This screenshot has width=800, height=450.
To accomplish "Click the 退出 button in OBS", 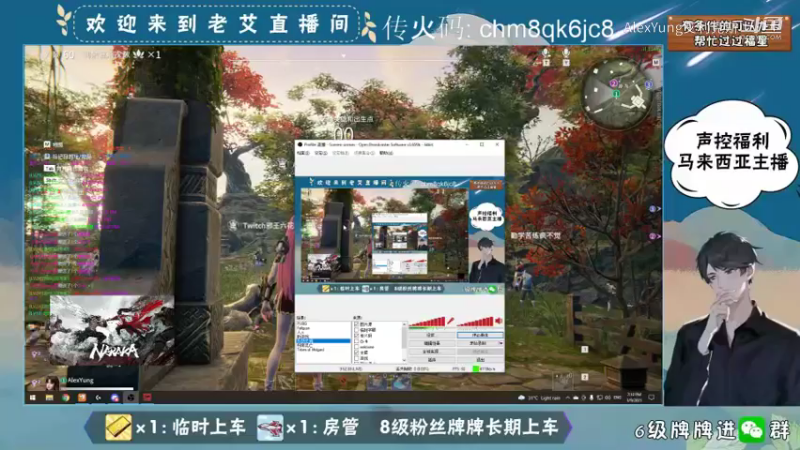I will click(x=480, y=360).
